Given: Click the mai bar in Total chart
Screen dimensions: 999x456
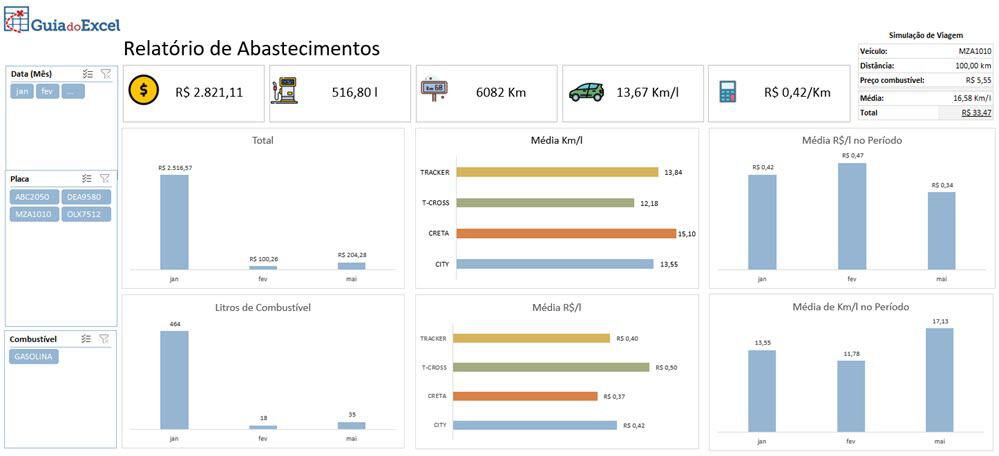Looking at the screenshot, I should click(352, 266).
